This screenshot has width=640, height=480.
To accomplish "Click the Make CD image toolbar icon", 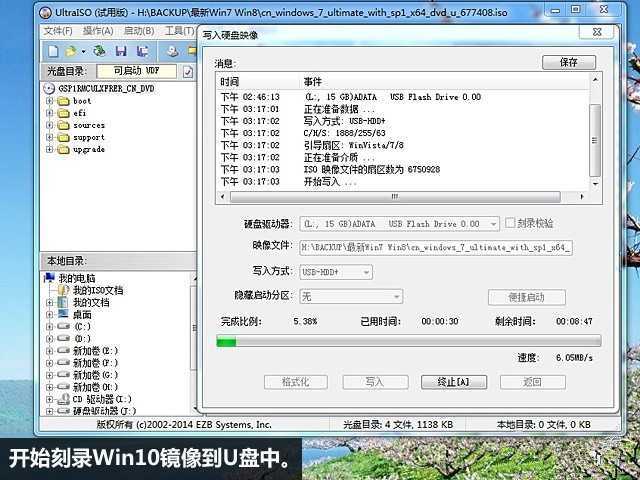I will click(173, 51).
